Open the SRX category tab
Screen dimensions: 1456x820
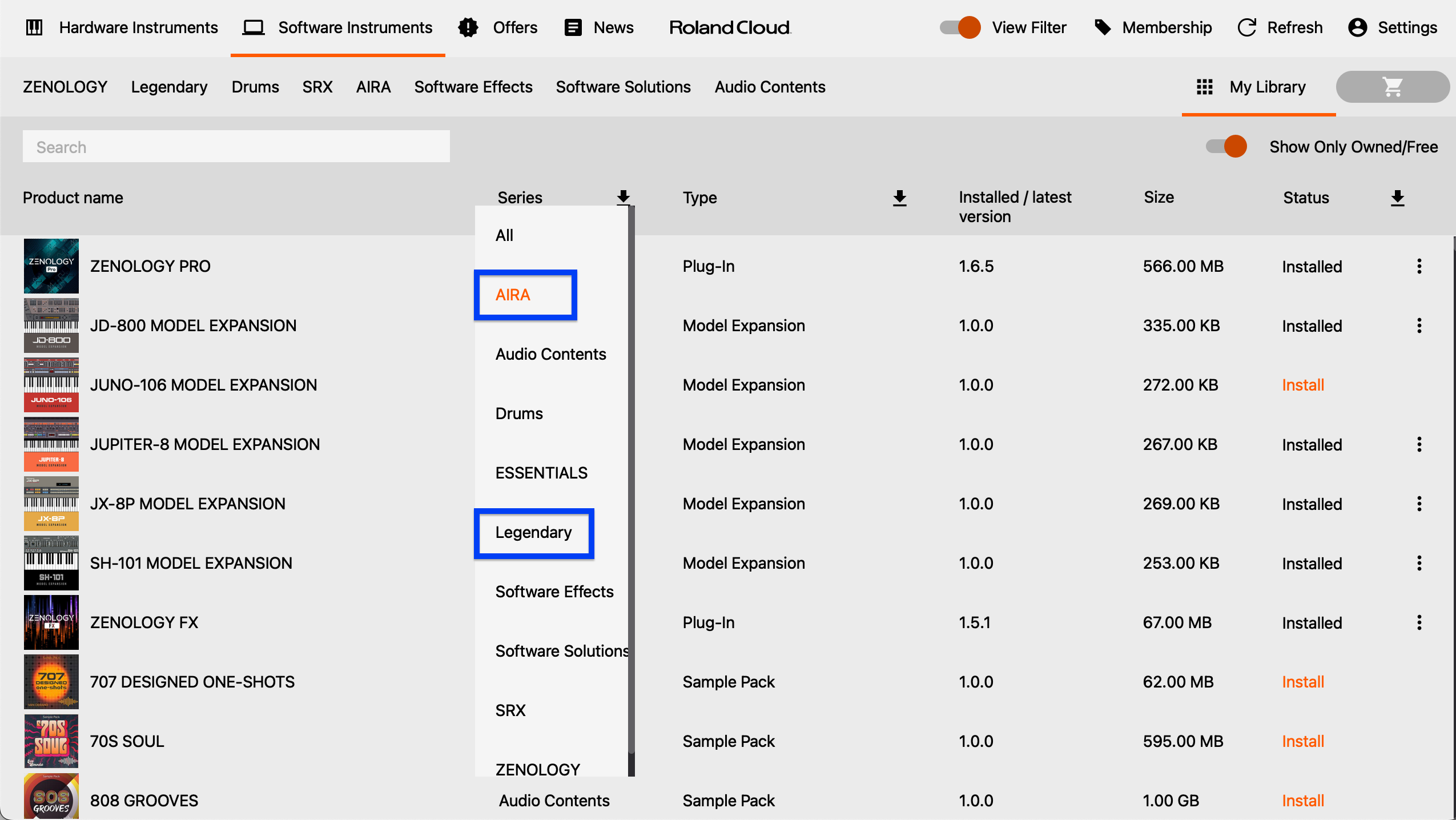(x=317, y=87)
